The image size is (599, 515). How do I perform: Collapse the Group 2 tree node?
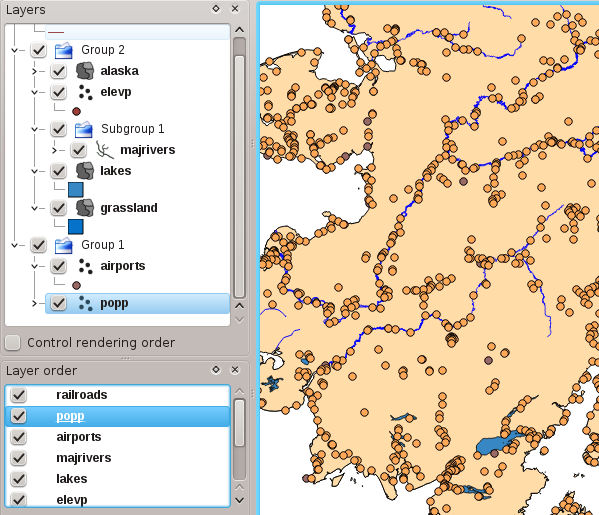pyautogui.click(x=15, y=50)
